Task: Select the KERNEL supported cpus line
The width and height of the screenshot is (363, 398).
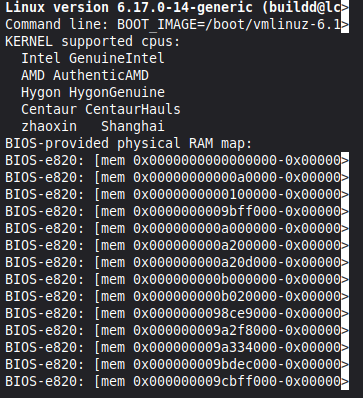Action: 93,42
